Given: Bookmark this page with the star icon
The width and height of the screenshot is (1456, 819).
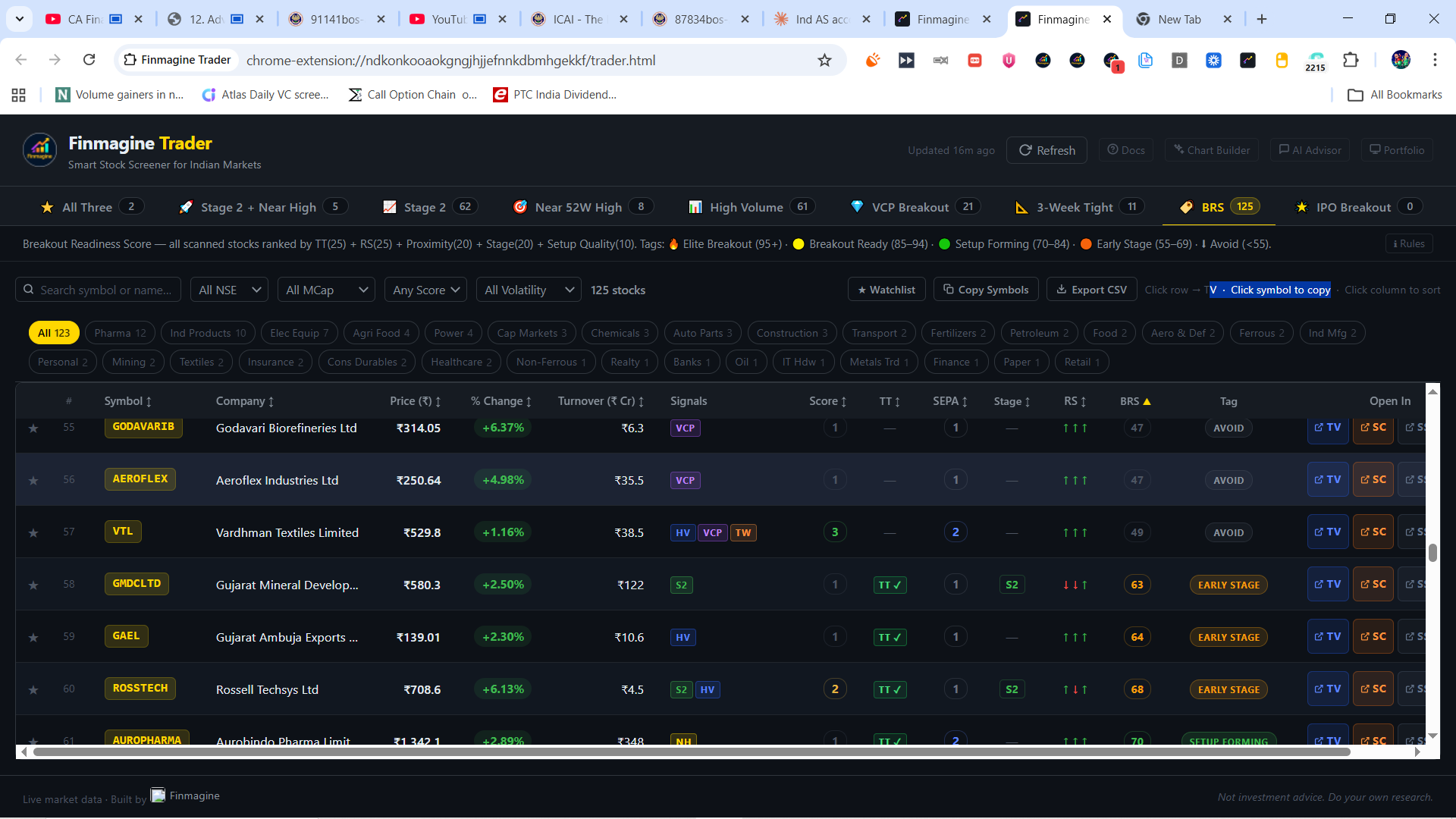Looking at the screenshot, I should [824, 60].
